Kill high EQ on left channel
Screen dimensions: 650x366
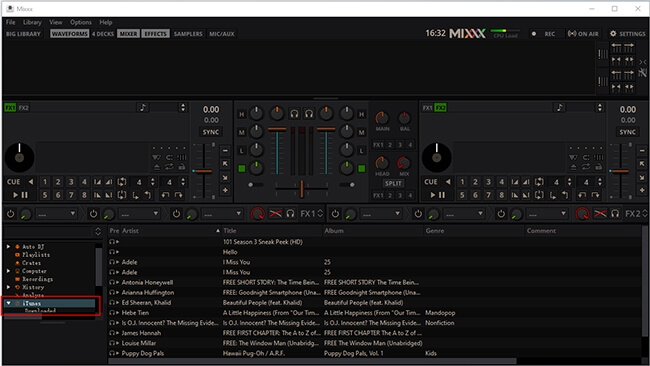242,114
